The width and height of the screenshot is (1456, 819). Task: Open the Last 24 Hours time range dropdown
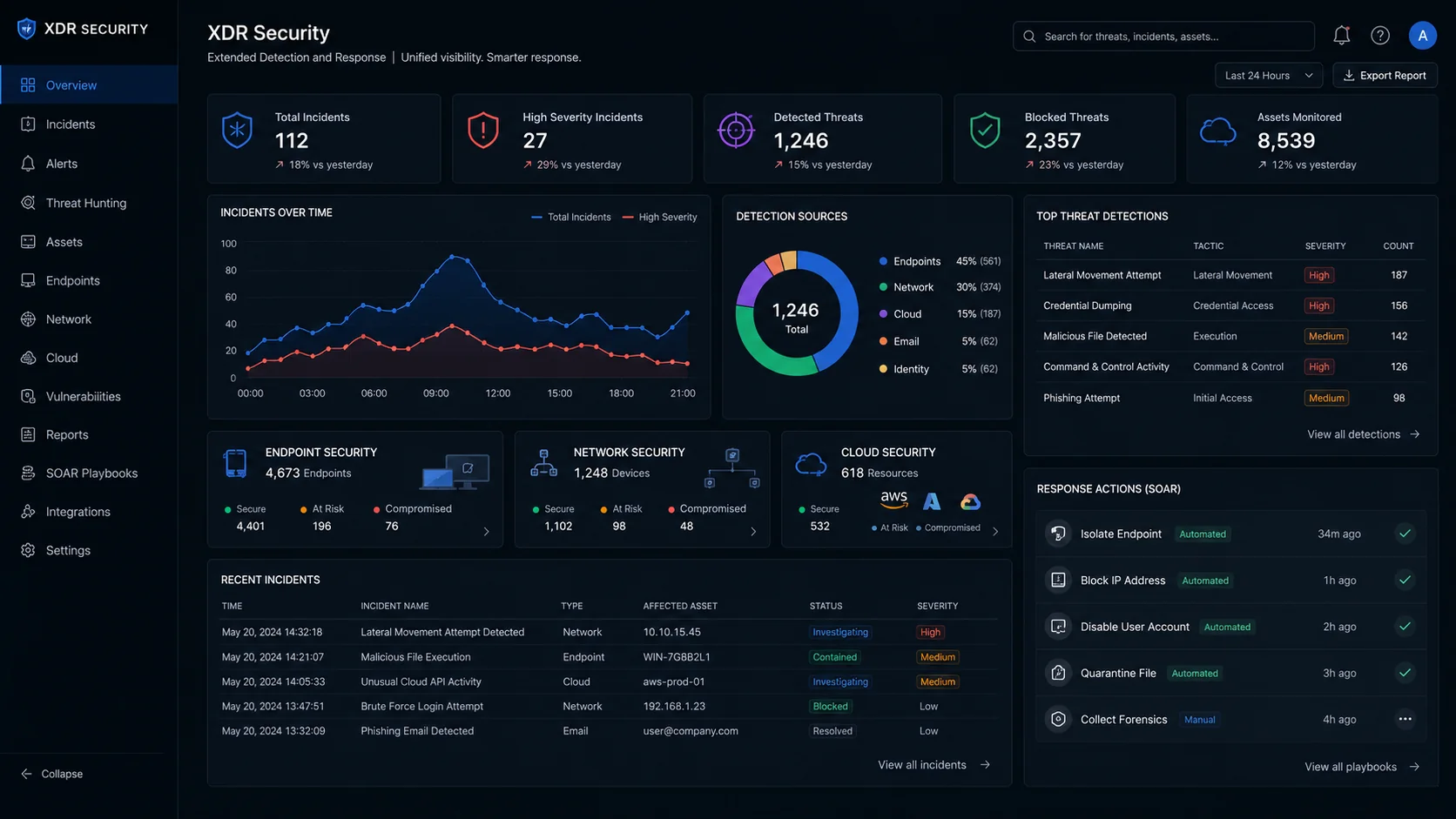coord(1268,76)
